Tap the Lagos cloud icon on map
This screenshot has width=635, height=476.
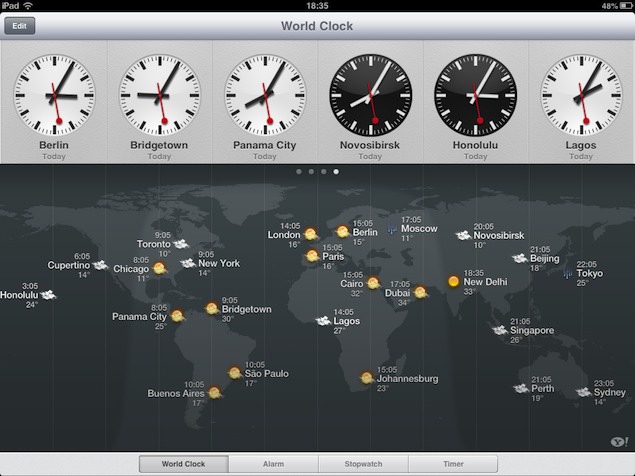click(324, 321)
